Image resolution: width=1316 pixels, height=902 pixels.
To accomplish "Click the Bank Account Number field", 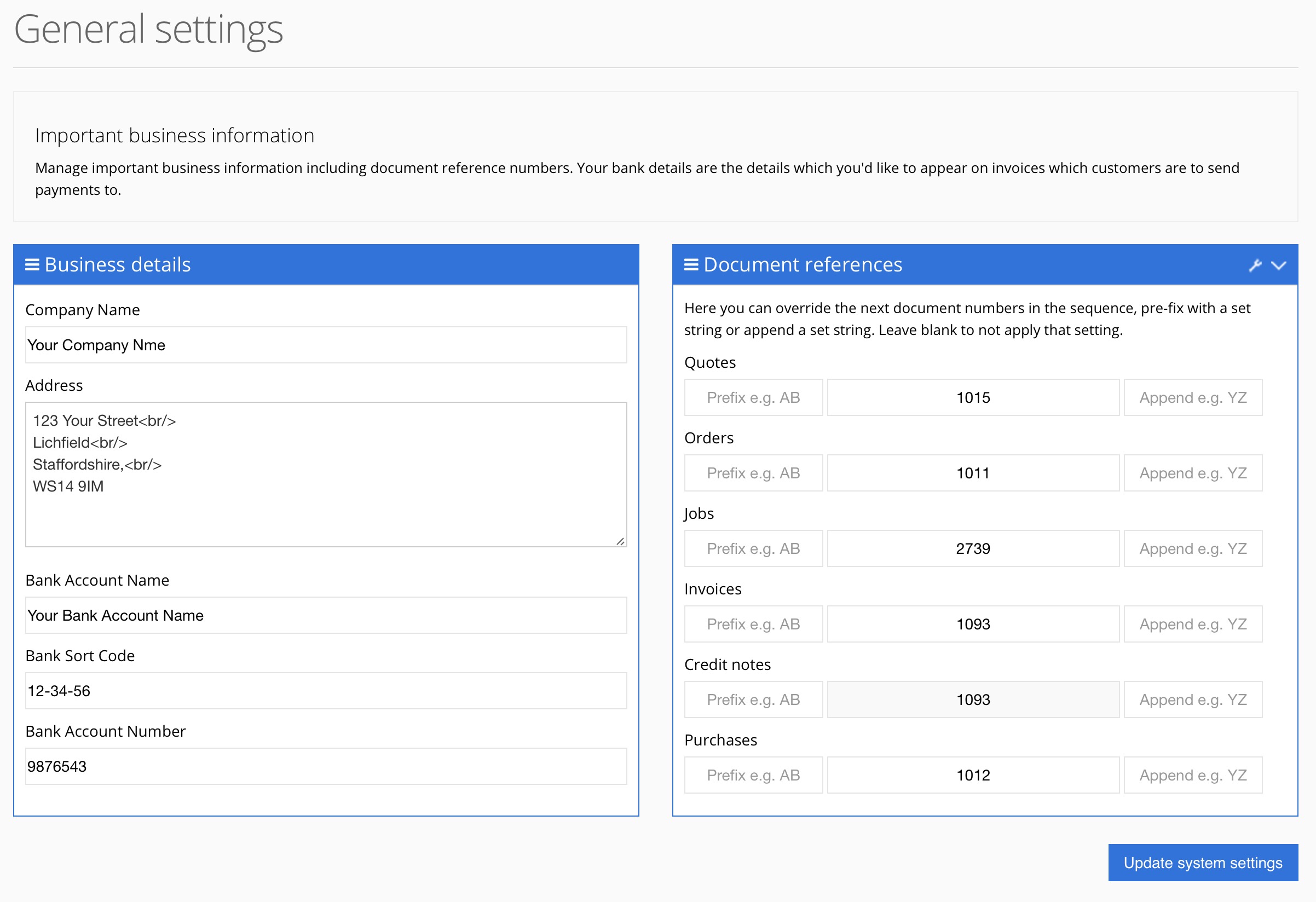I will click(x=326, y=766).
